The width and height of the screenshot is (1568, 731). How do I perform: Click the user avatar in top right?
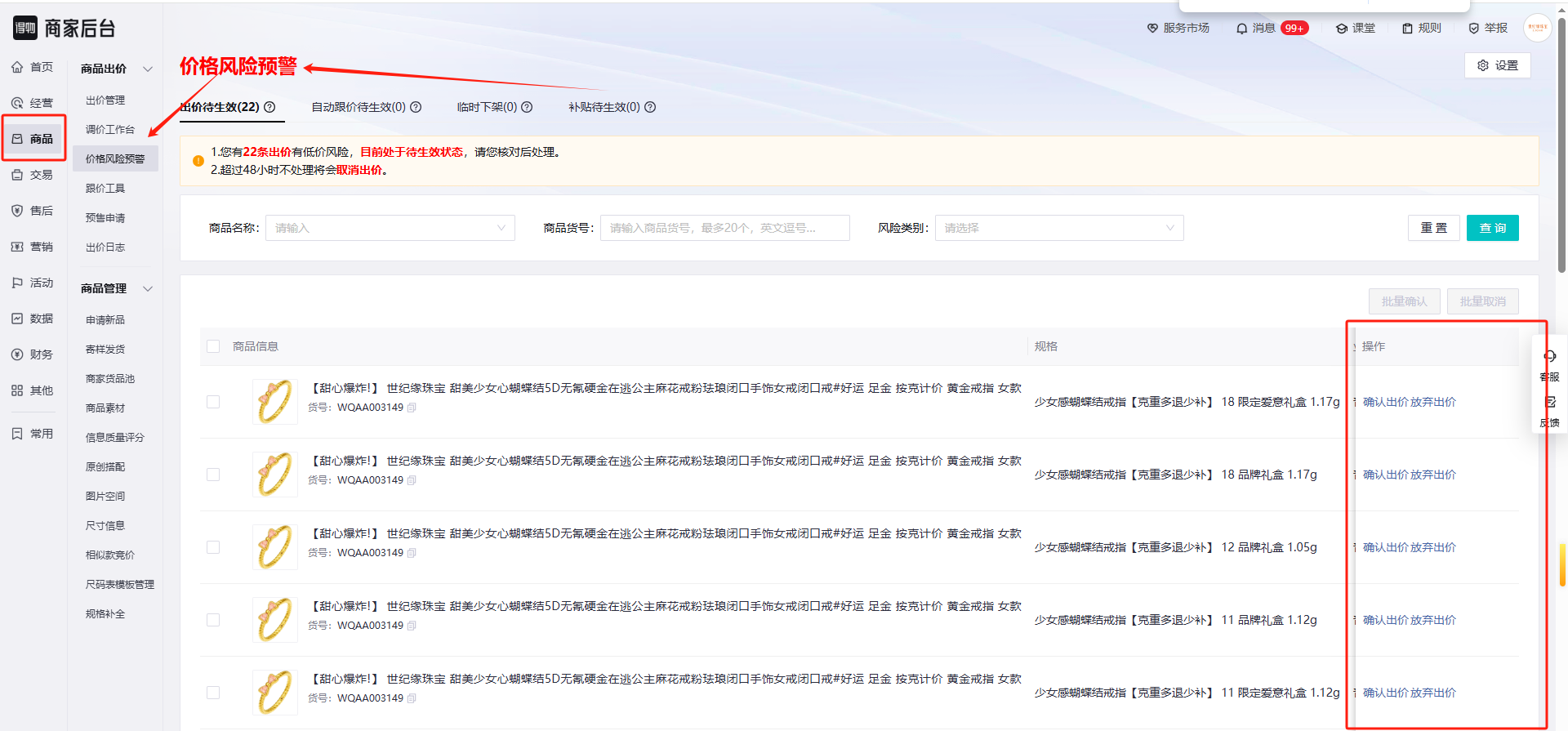pyautogui.click(x=1537, y=28)
